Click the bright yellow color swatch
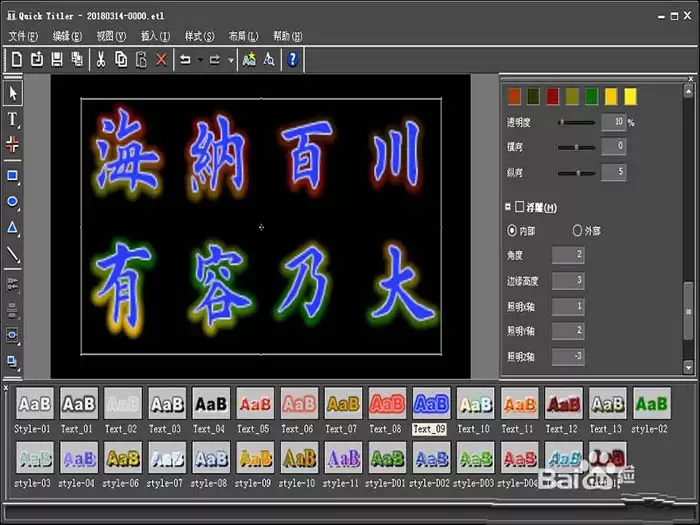Image resolution: width=700 pixels, height=525 pixels. point(630,96)
